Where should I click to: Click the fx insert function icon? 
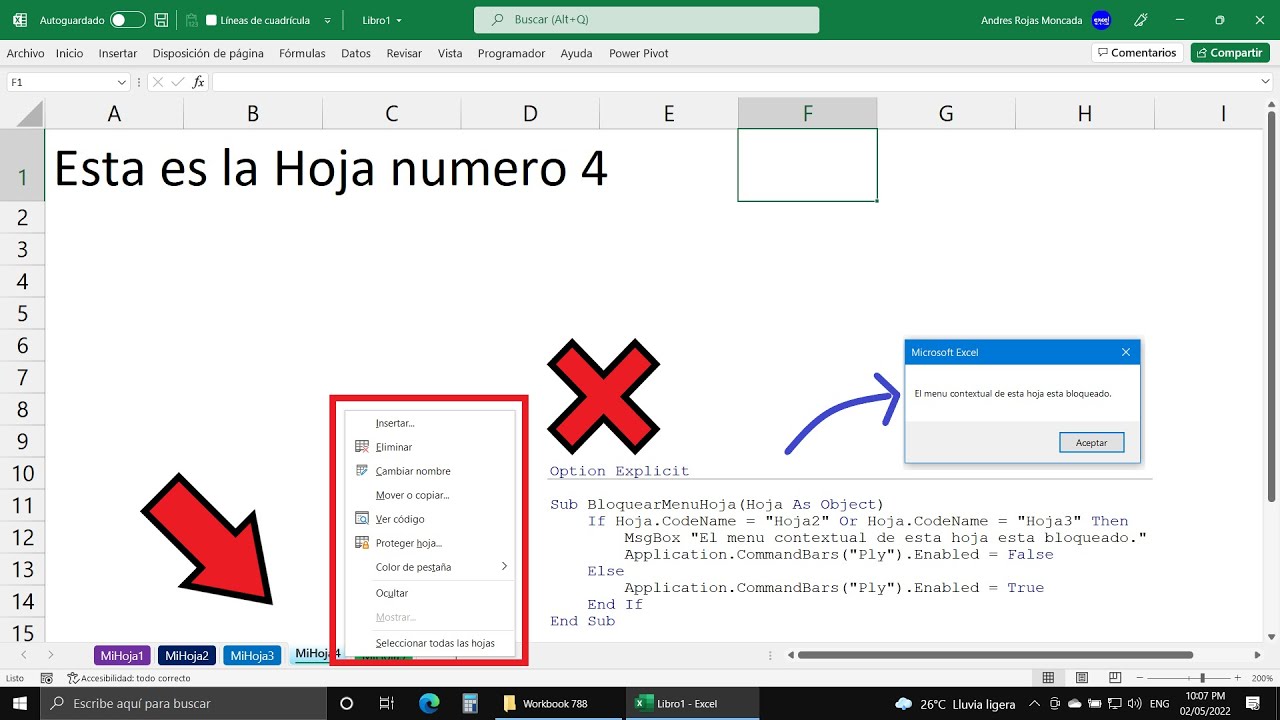point(198,82)
